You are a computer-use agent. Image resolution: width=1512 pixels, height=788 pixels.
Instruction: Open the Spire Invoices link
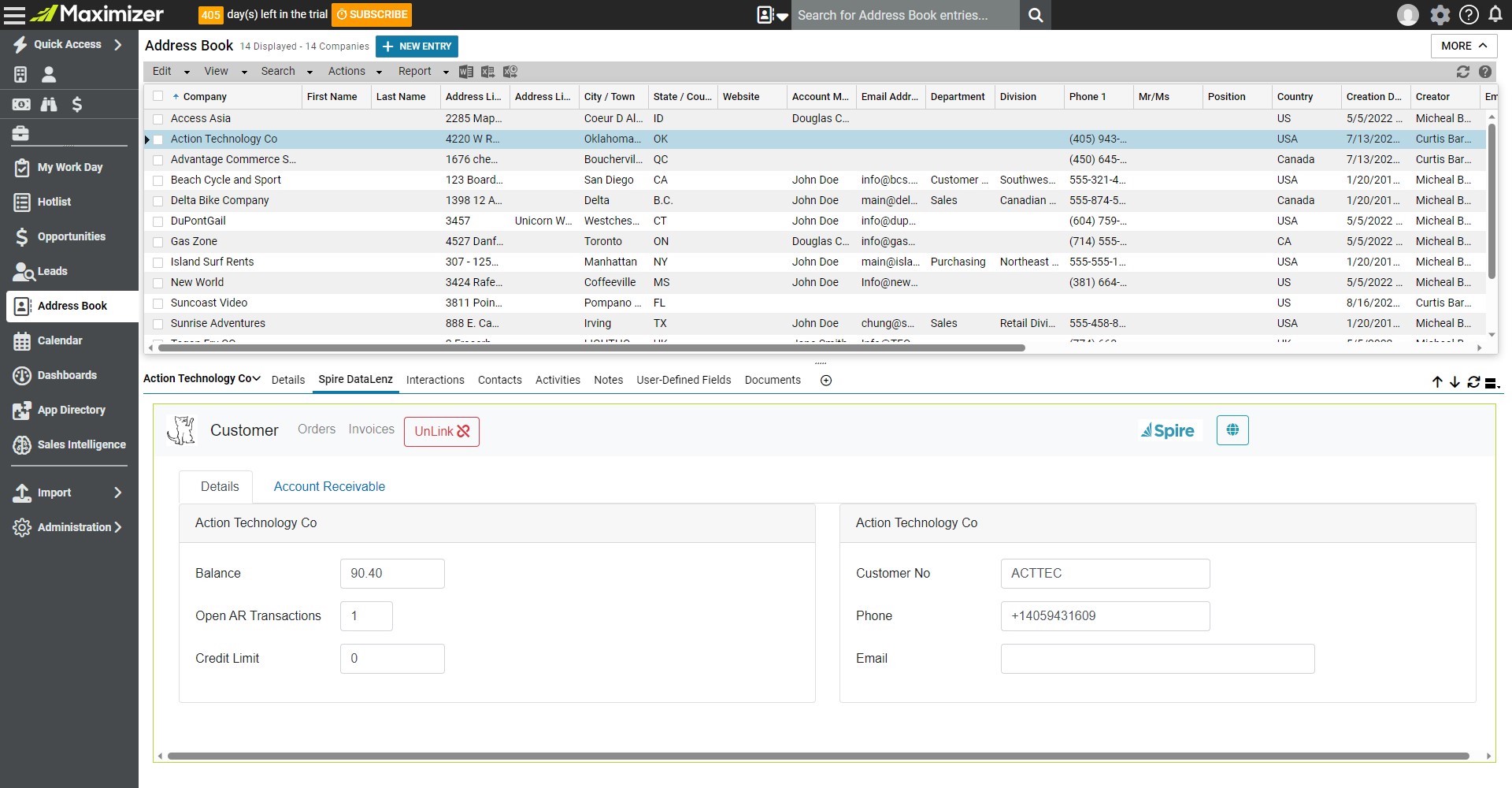[x=371, y=429]
